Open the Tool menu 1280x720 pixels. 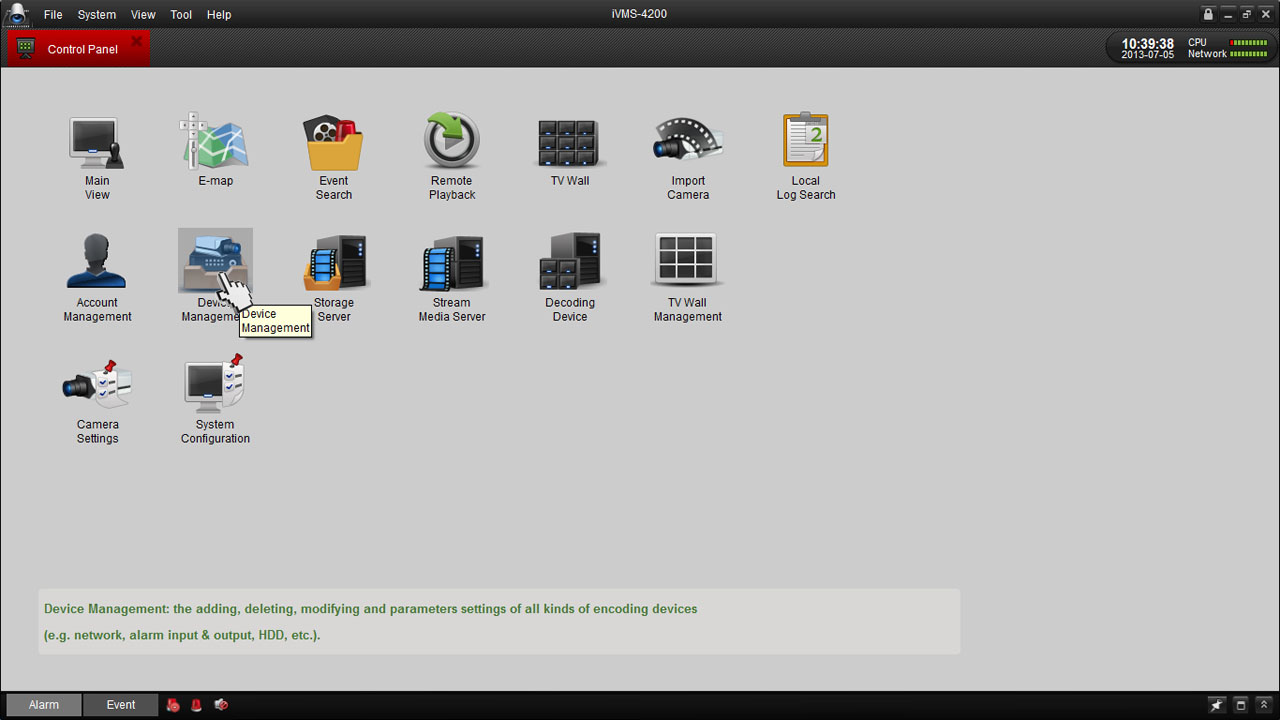click(x=181, y=15)
